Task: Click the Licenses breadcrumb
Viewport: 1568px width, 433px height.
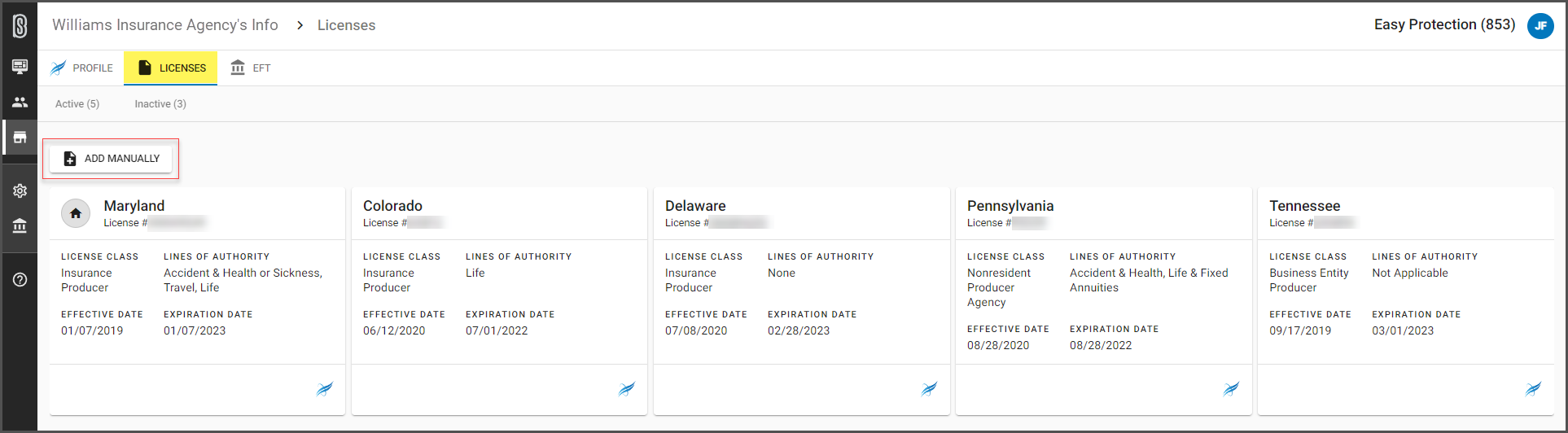Action: click(x=347, y=25)
